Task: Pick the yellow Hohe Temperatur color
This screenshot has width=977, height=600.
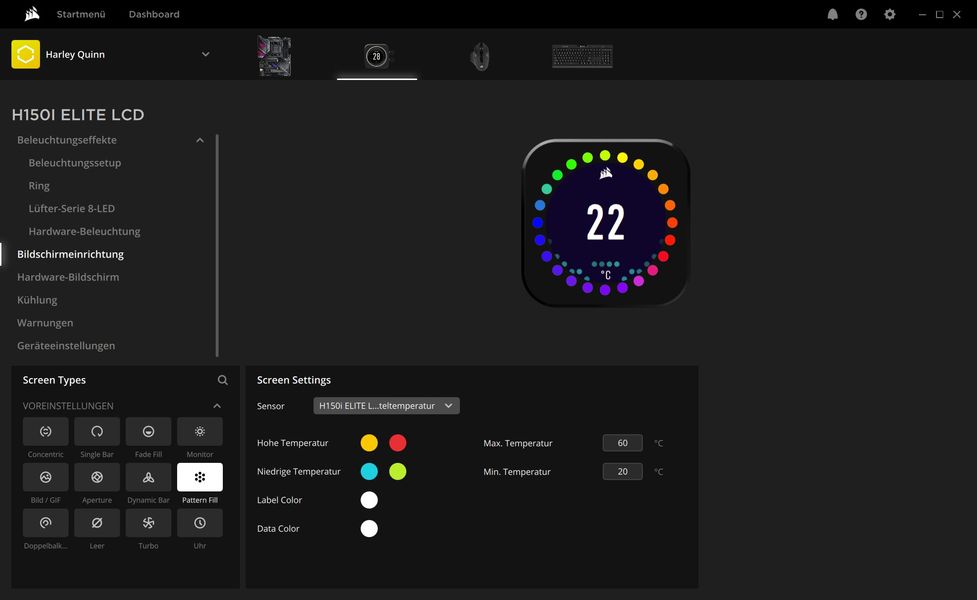Action: pyautogui.click(x=369, y=443)
